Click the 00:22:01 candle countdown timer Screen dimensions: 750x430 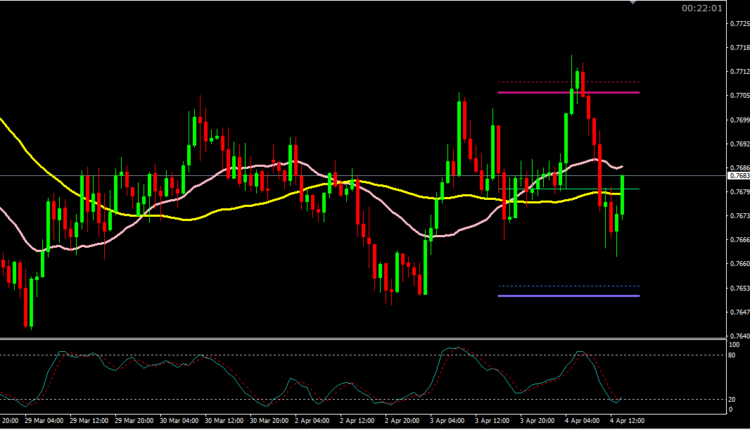(698, 8)
